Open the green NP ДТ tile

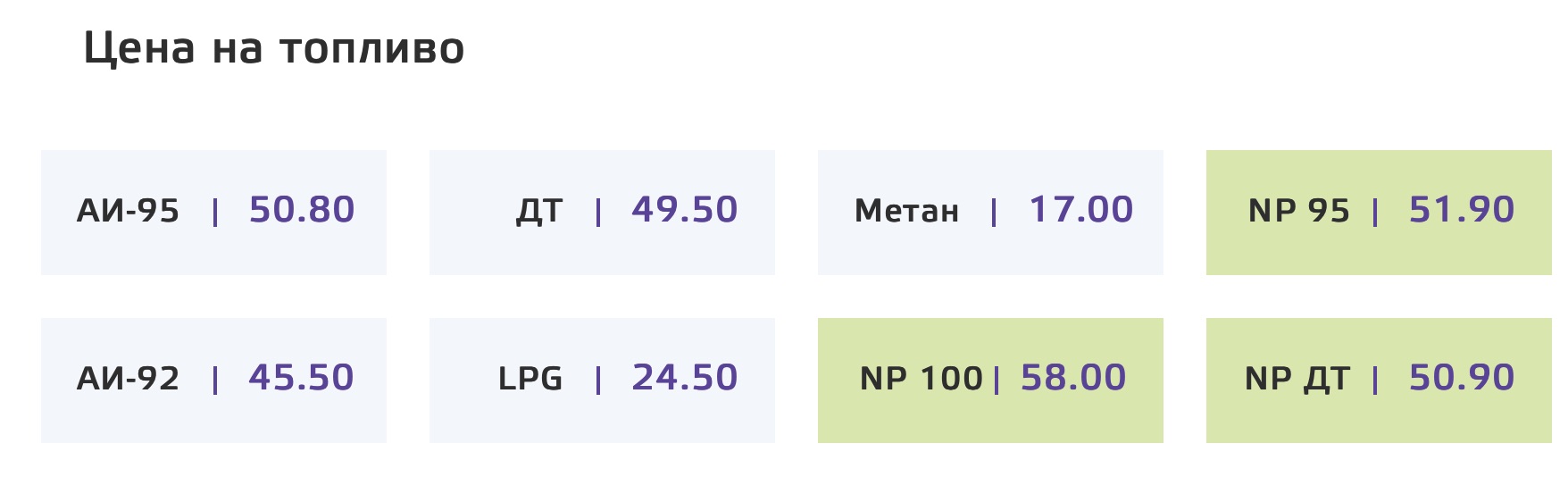1379,381
